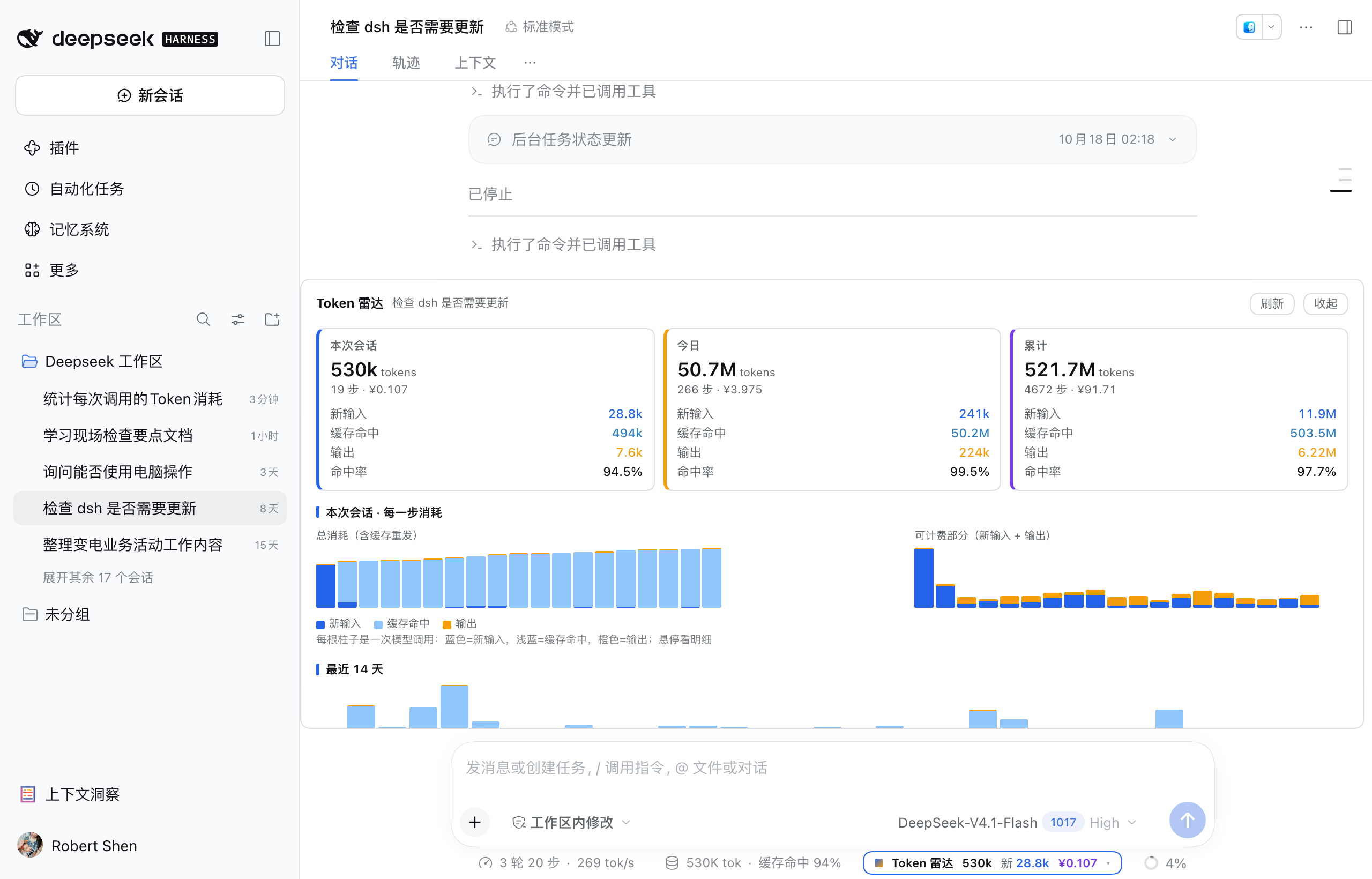The width and height of the screenshot is (1372, 879).
Task: Collapse the Deepseek 工作区 folder
Action: click(x=93, y=361)
